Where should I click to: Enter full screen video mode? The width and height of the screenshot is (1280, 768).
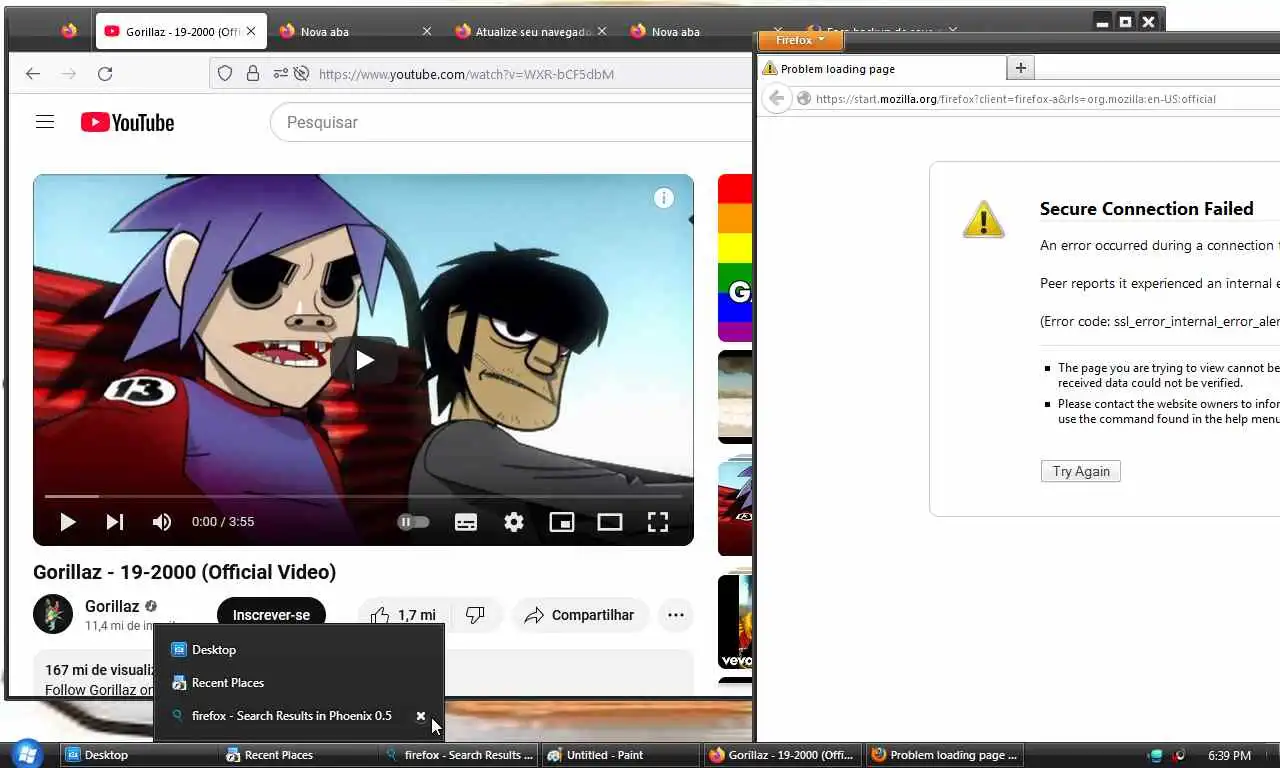click(x=658, y=521)
